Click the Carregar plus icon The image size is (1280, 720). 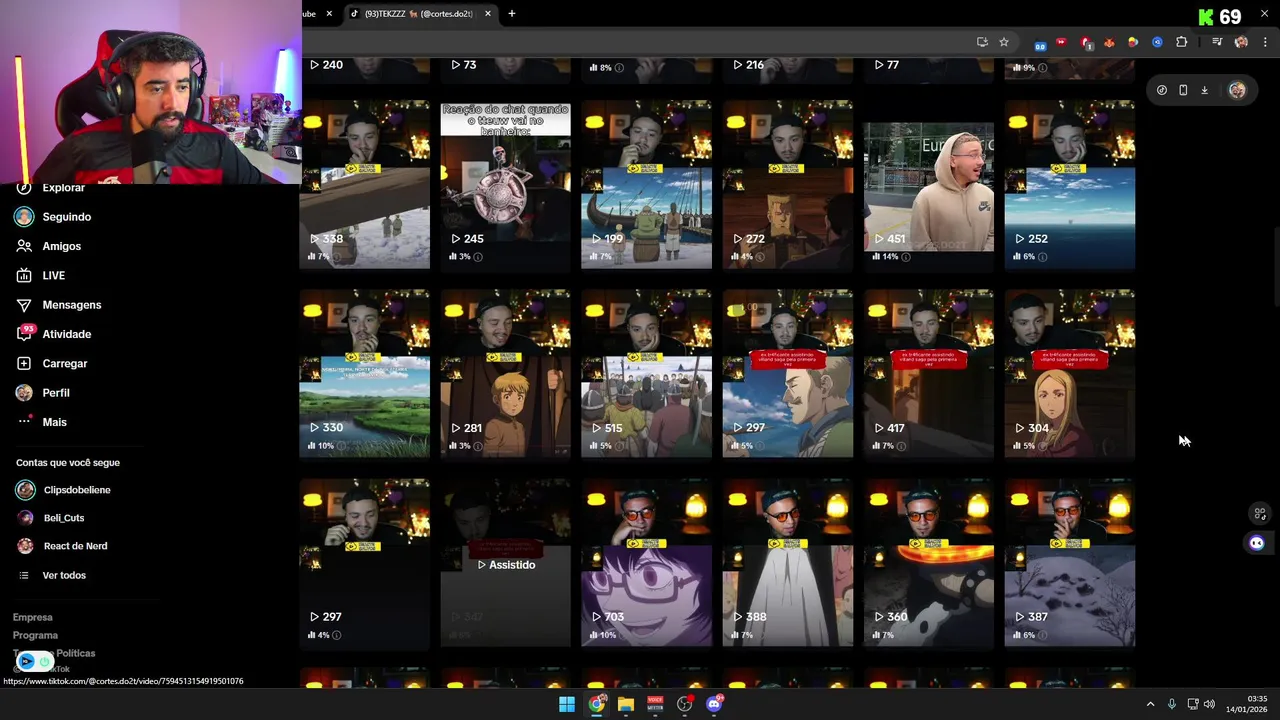click(24, 363)
